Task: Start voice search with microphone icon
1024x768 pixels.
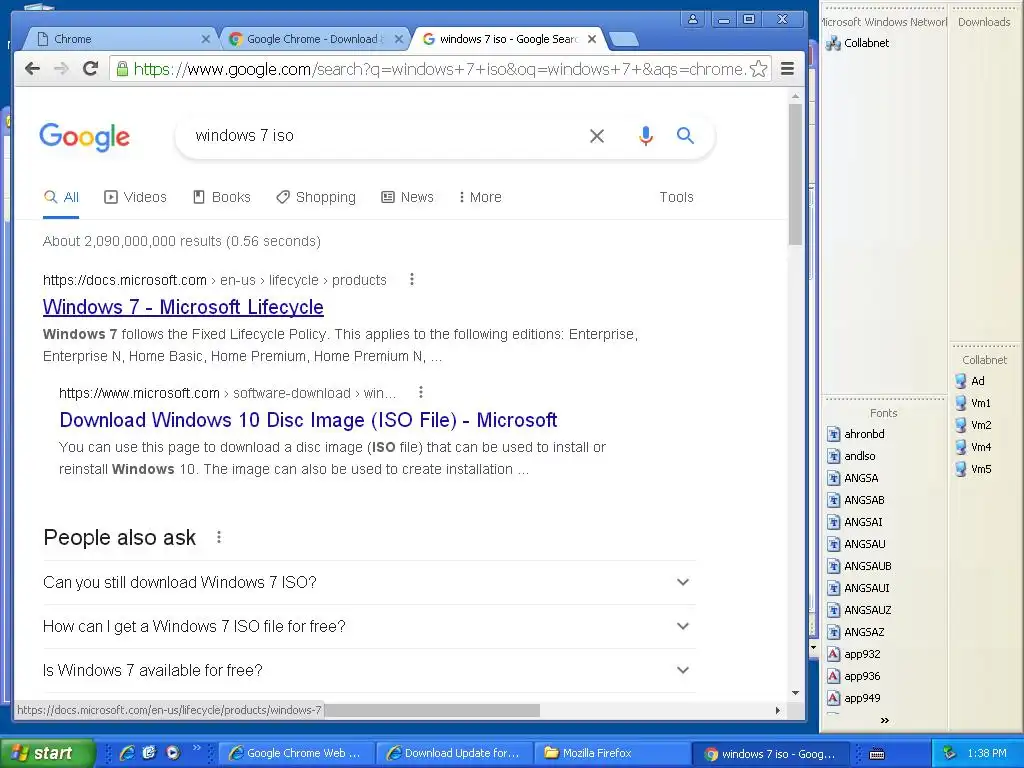Action: tap(645, 136)
